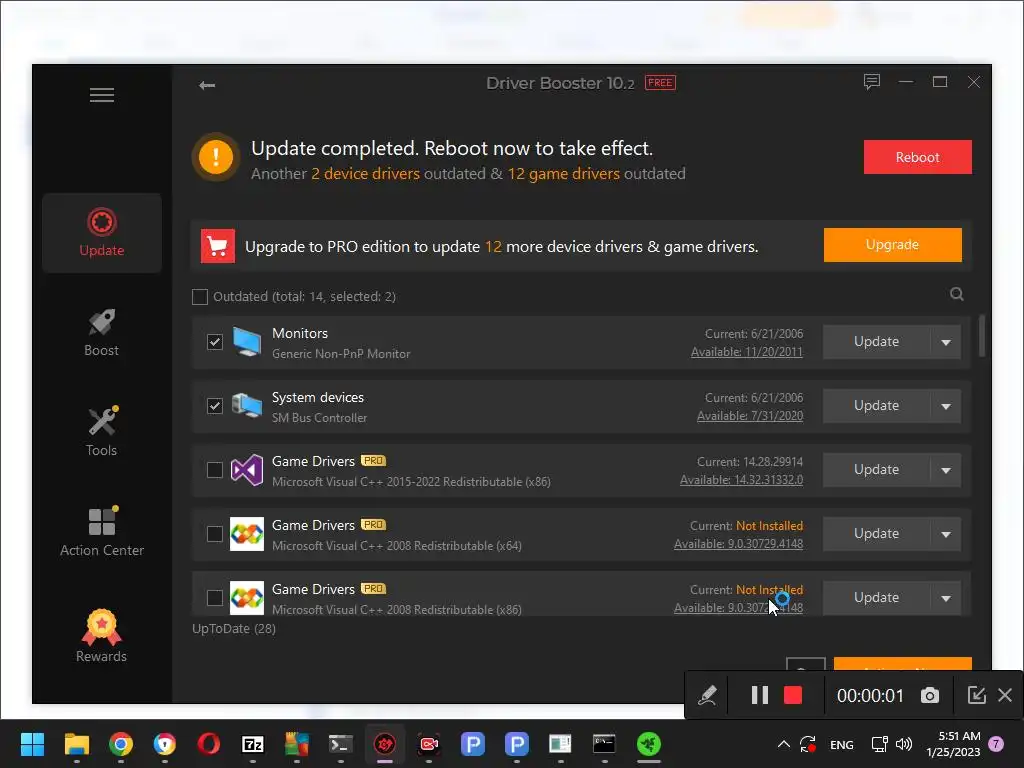Uncheck the System devices driver checkbox
The image size is (1024, 768).
tap(215, 406)
